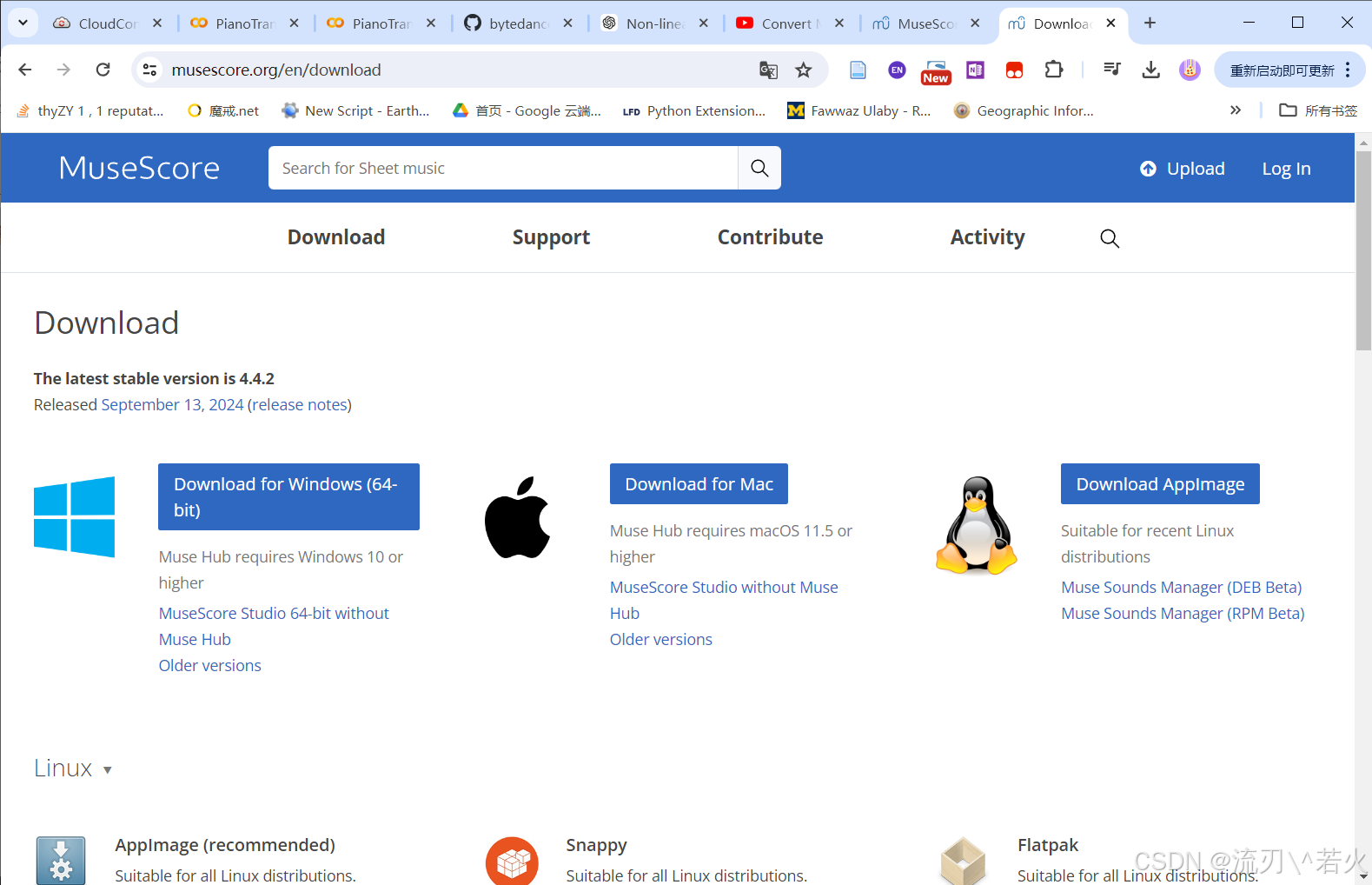This screenshot has height=885, width=1372.
Task: Open Older versions link under Windows
Action: click(210, 665)
